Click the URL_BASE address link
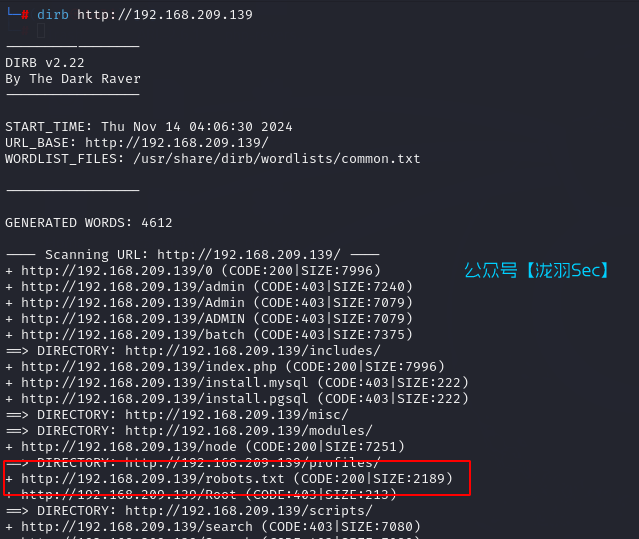The height and width of the screenshot is (539, 639). [x=177, y=143]
